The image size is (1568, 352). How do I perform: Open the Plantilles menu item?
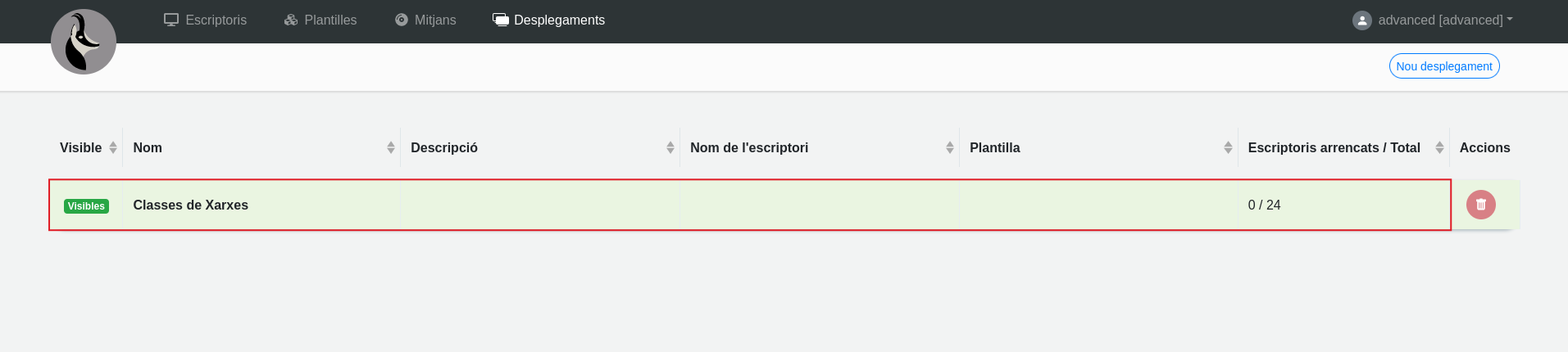(x=330, y=20)
